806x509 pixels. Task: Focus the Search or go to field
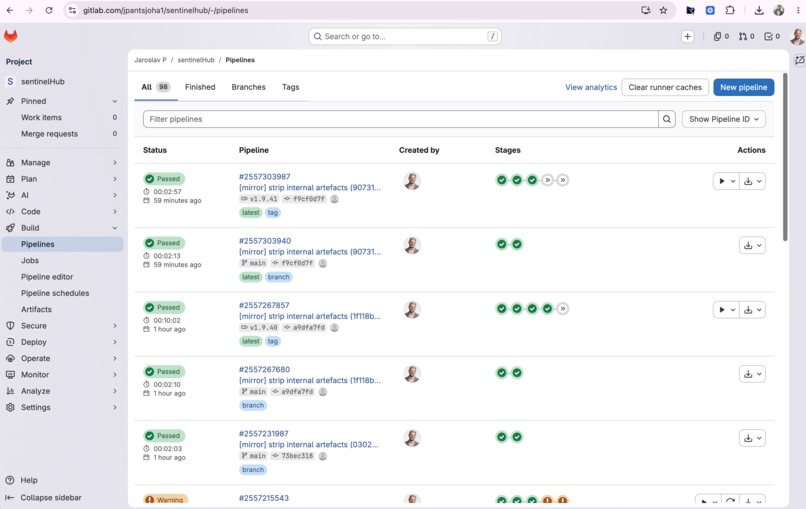[x=405, y=37]
